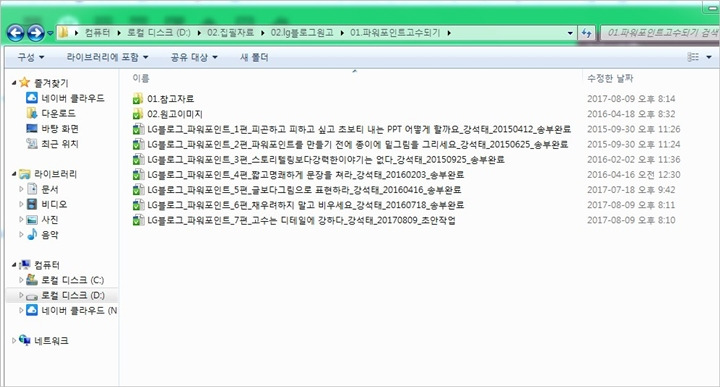Click the 음악 library icon

32,234
